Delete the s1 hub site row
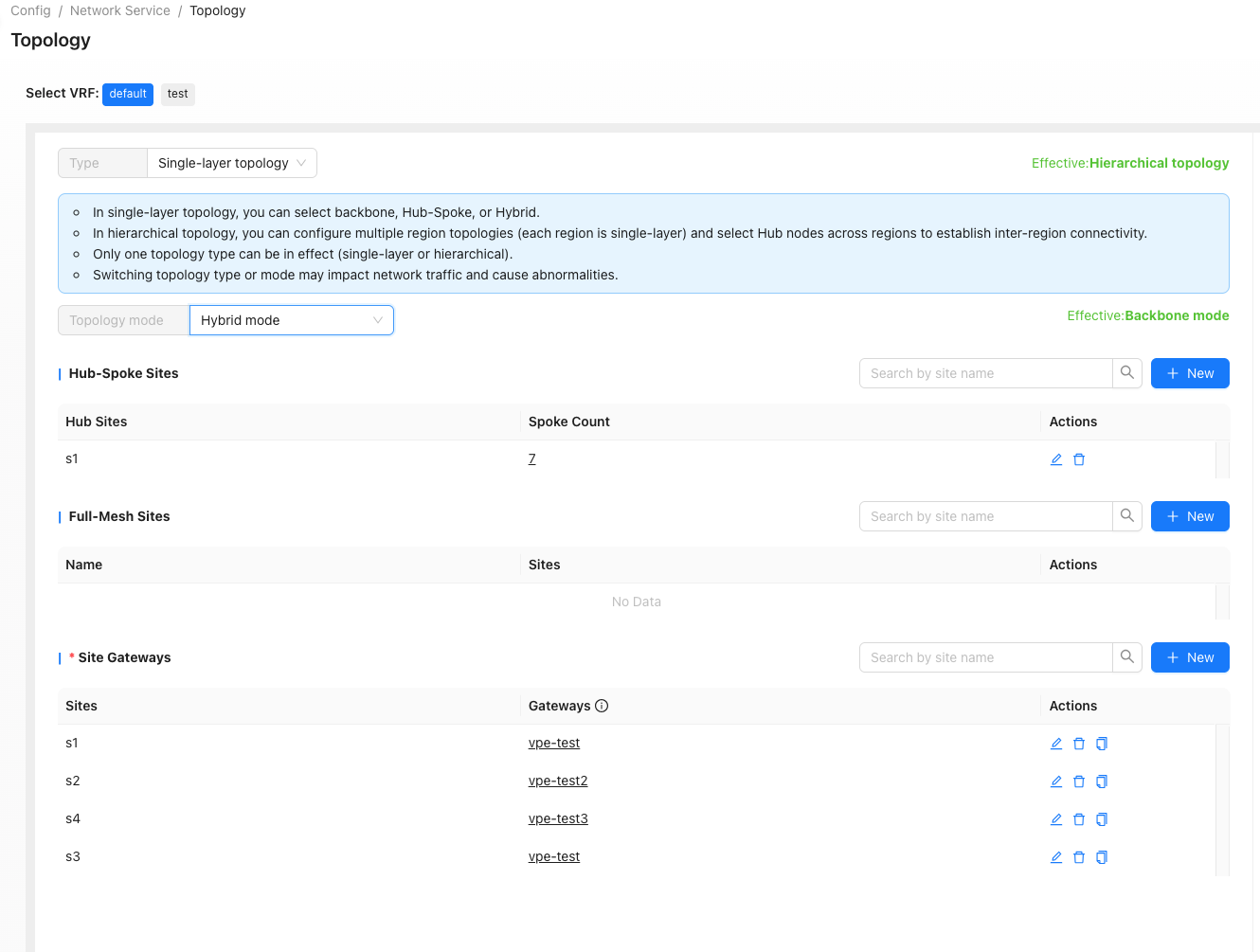The width and height of the screenshot is (1260, 952). pyautogui.click(x=1079, y=459)
